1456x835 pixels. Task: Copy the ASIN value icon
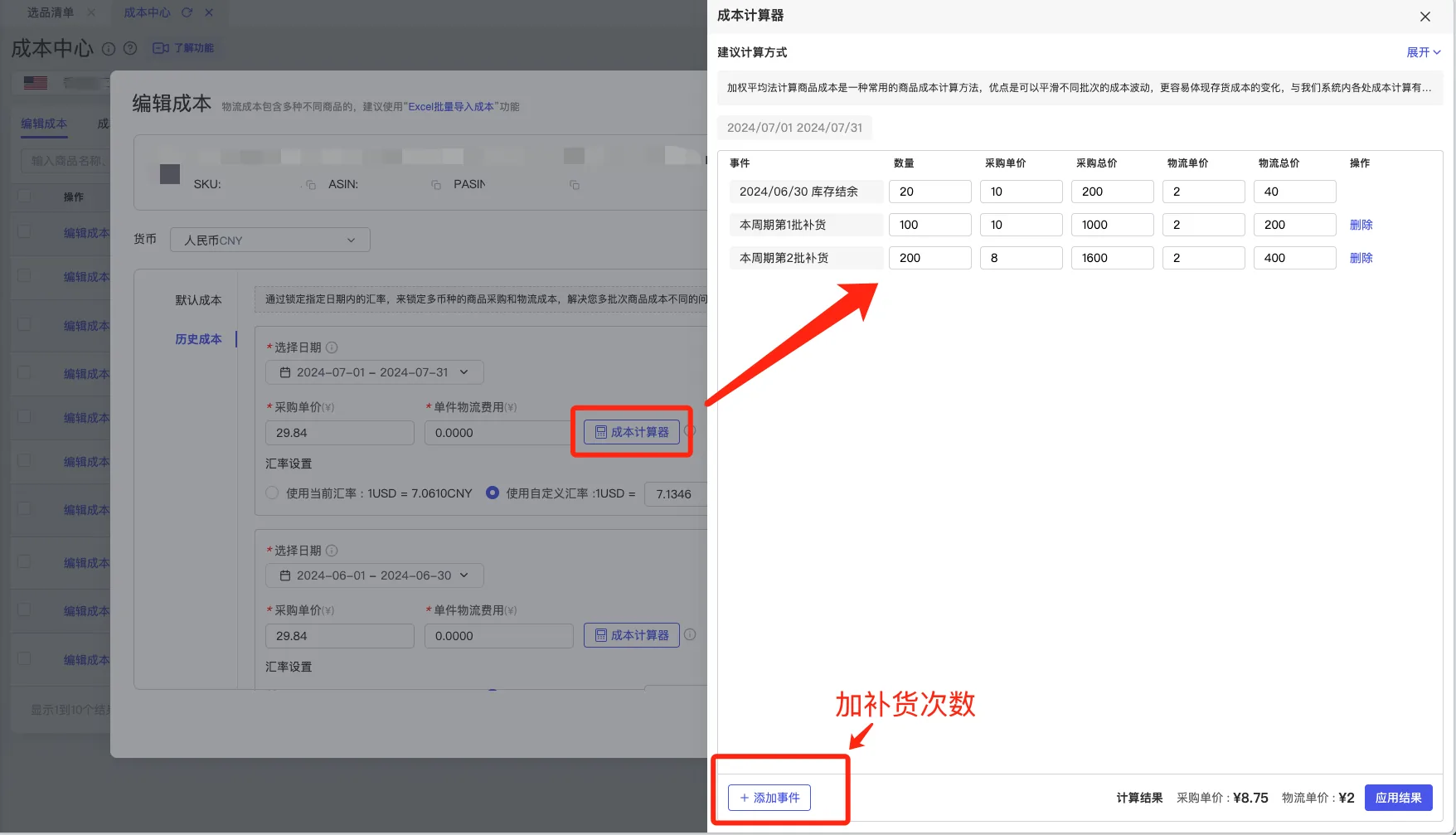(436, 185)
